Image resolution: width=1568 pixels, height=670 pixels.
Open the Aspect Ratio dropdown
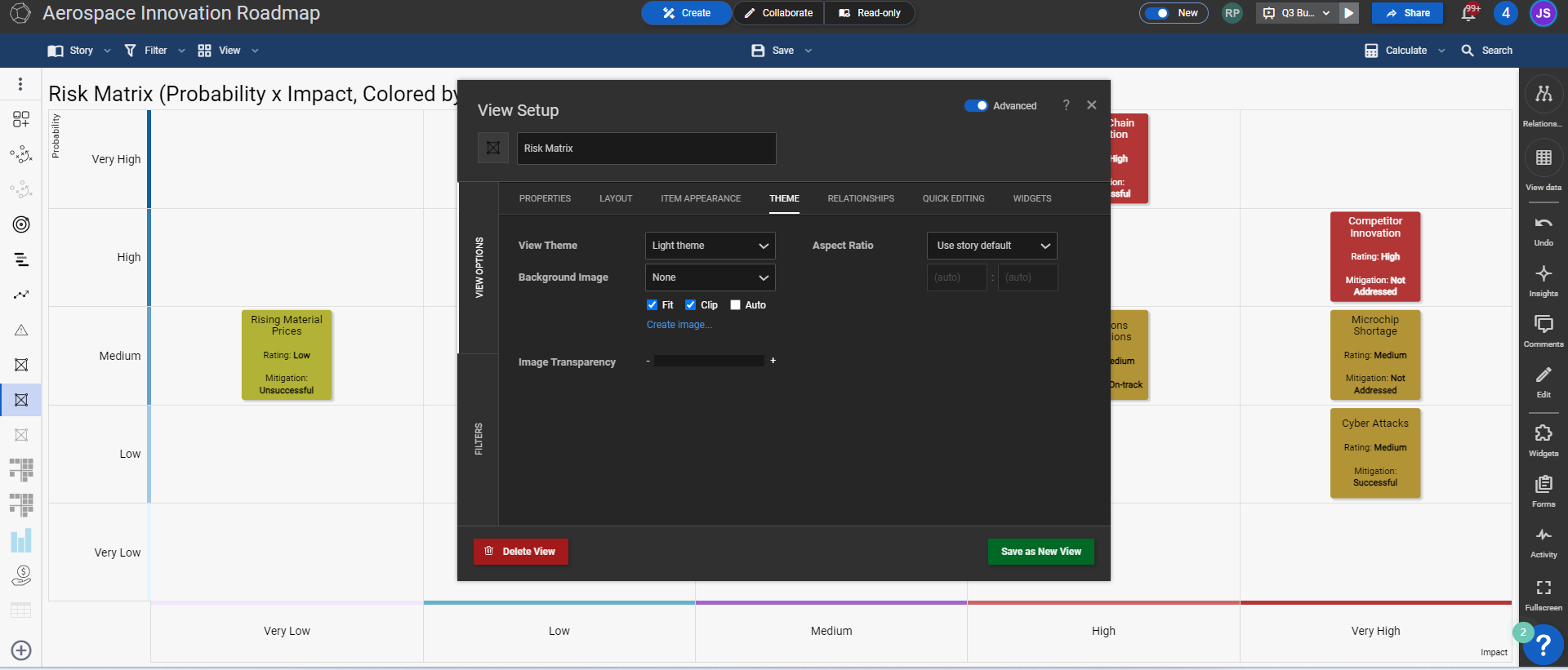click(x=991, y=246)
